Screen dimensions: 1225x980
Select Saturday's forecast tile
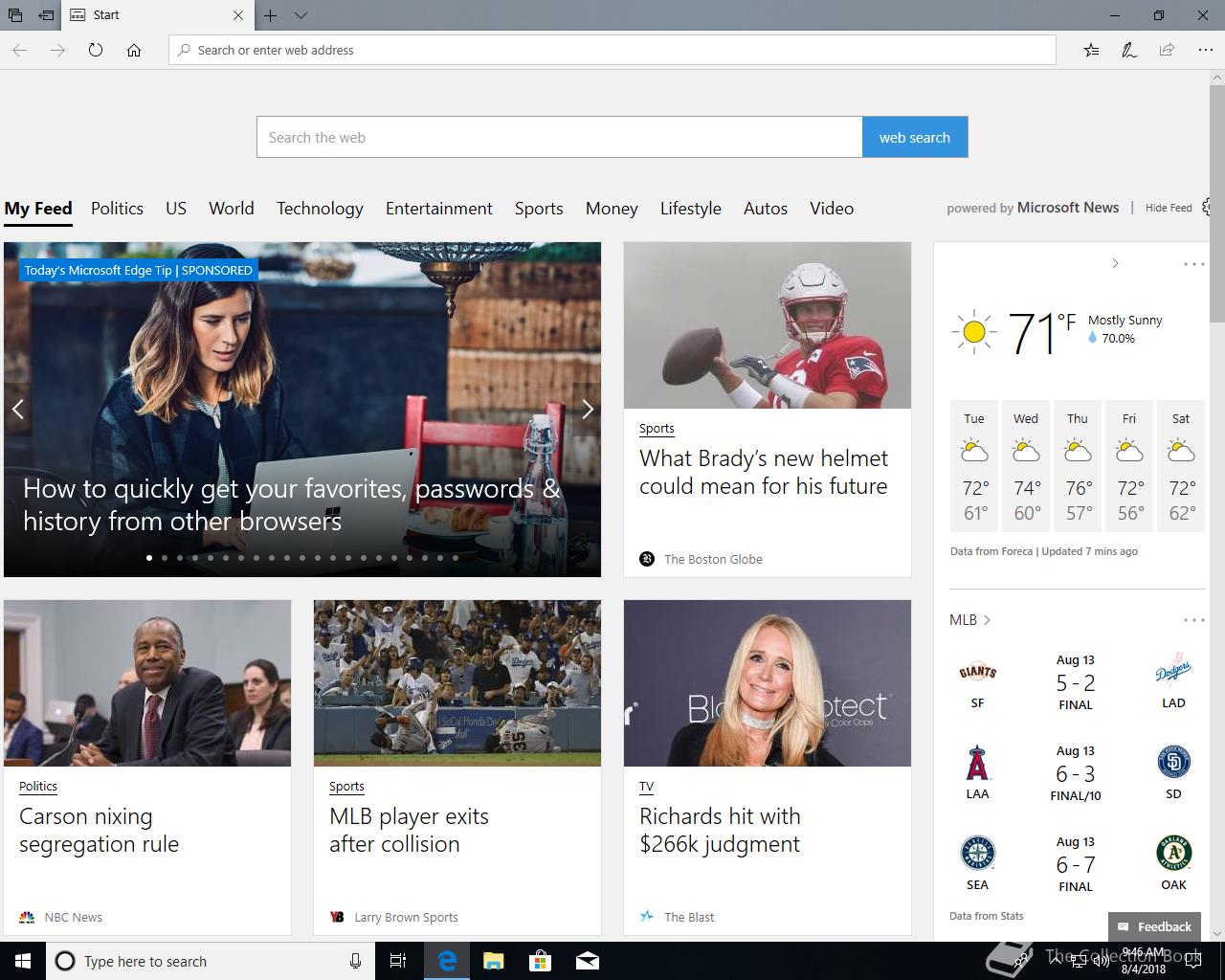coord(1181,466)
